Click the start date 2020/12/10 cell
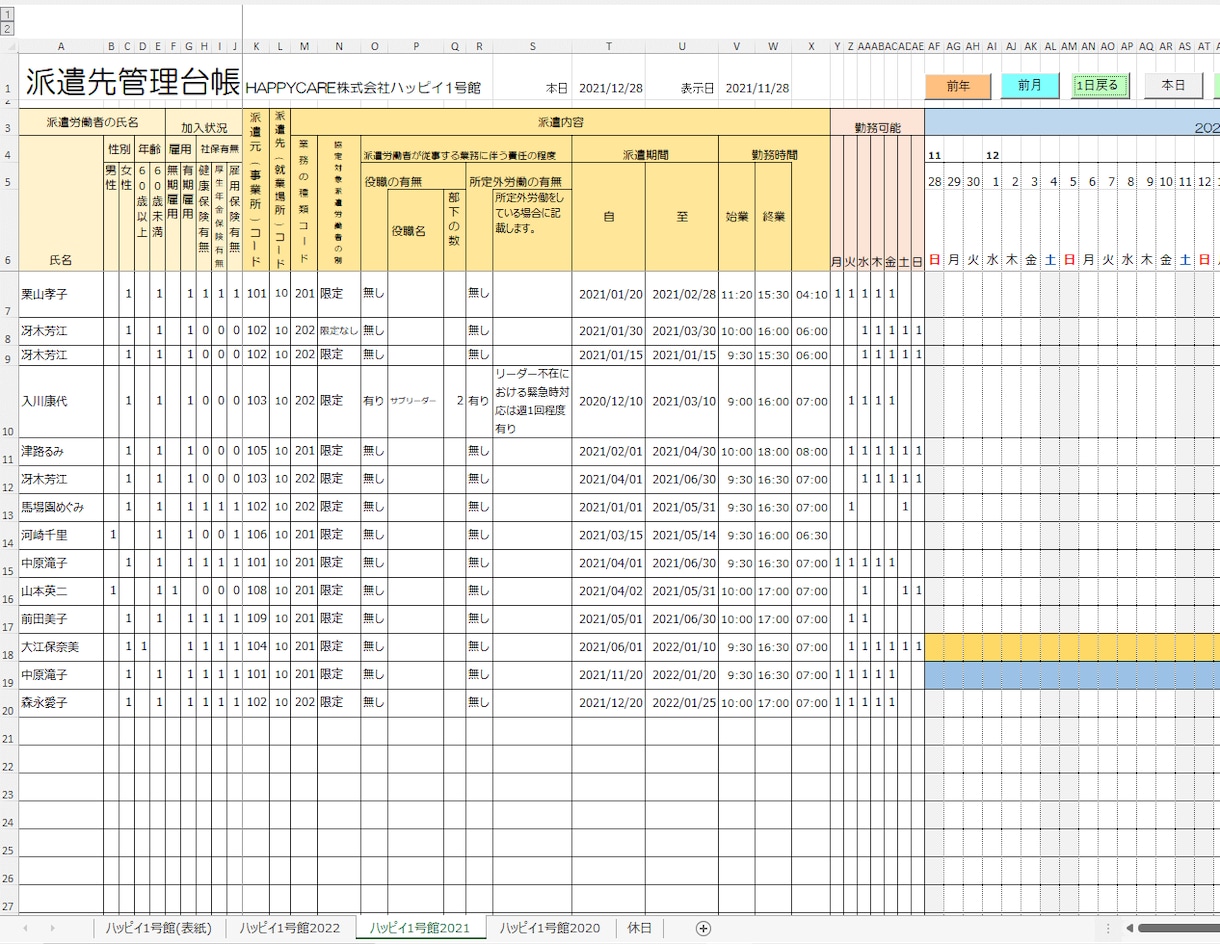 608,401
